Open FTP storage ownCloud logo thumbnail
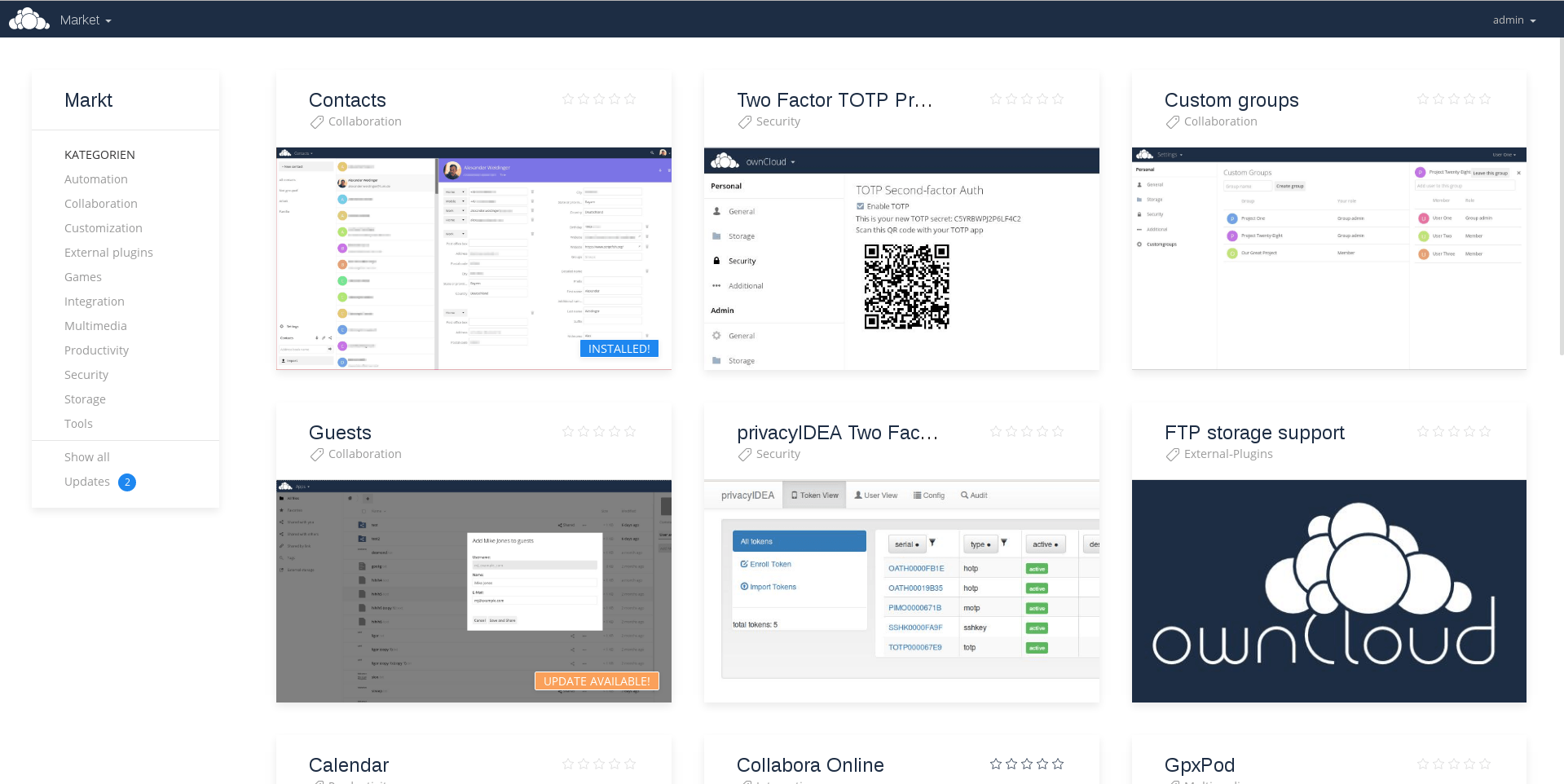Image resolution: width=1564 pixels, height=784 pixels. [x=1329, y=591]
